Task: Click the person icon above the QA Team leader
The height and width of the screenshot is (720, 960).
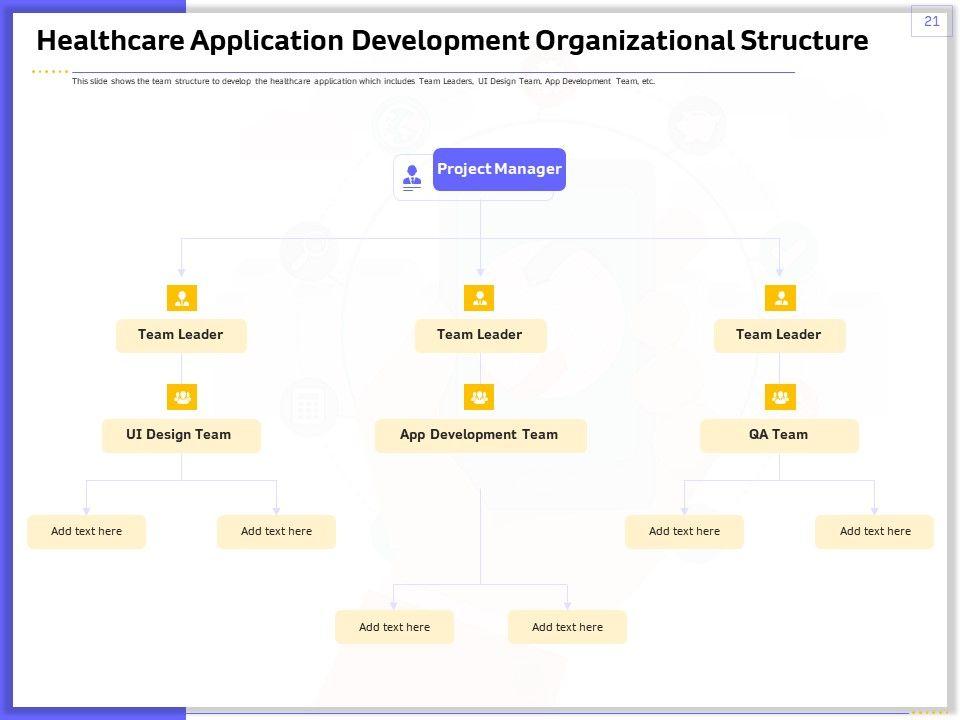Action: [780, 298]
